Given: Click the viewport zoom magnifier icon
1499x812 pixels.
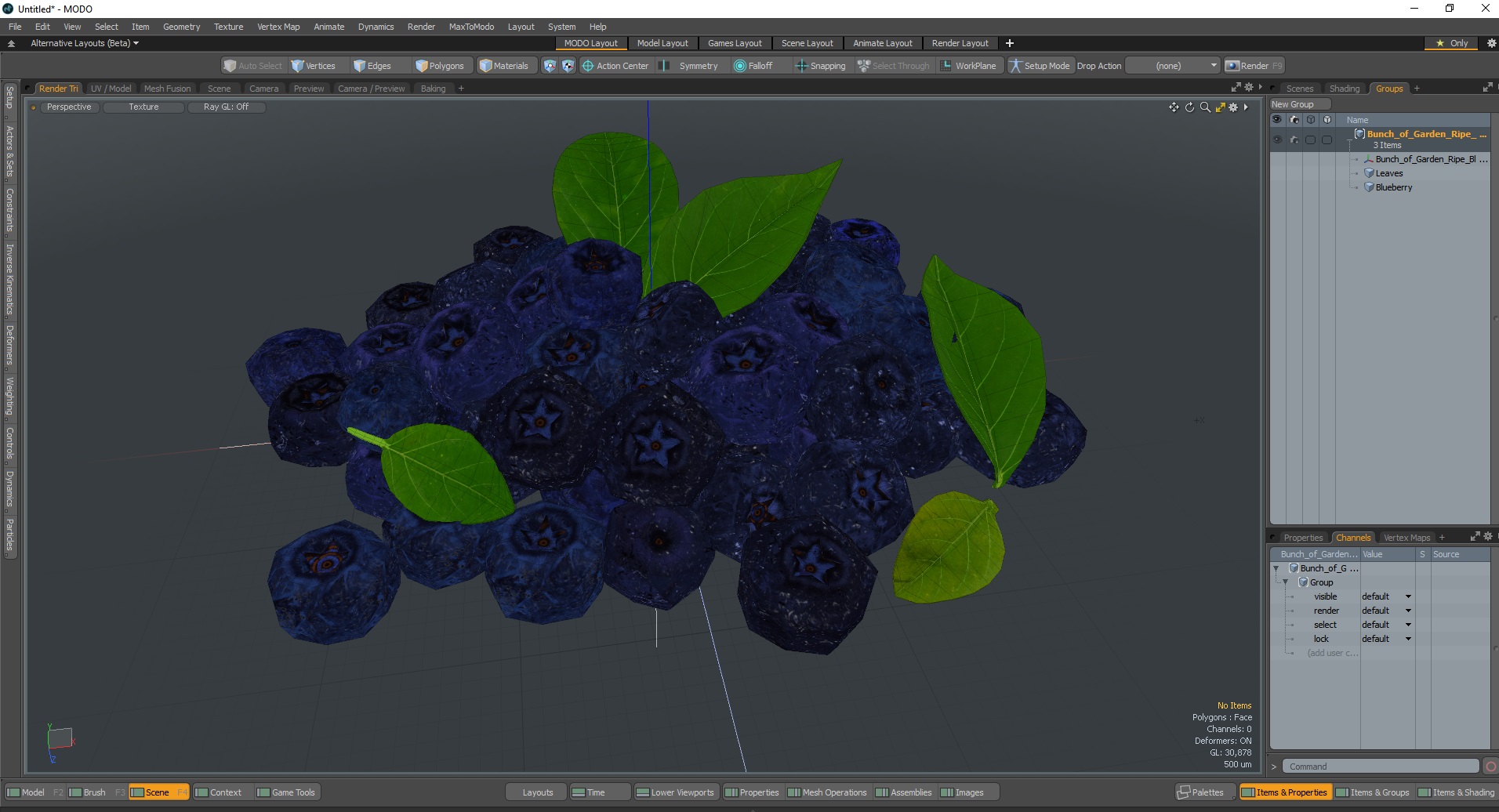Looking at the screenshot, I should (x=1205, y=107).
